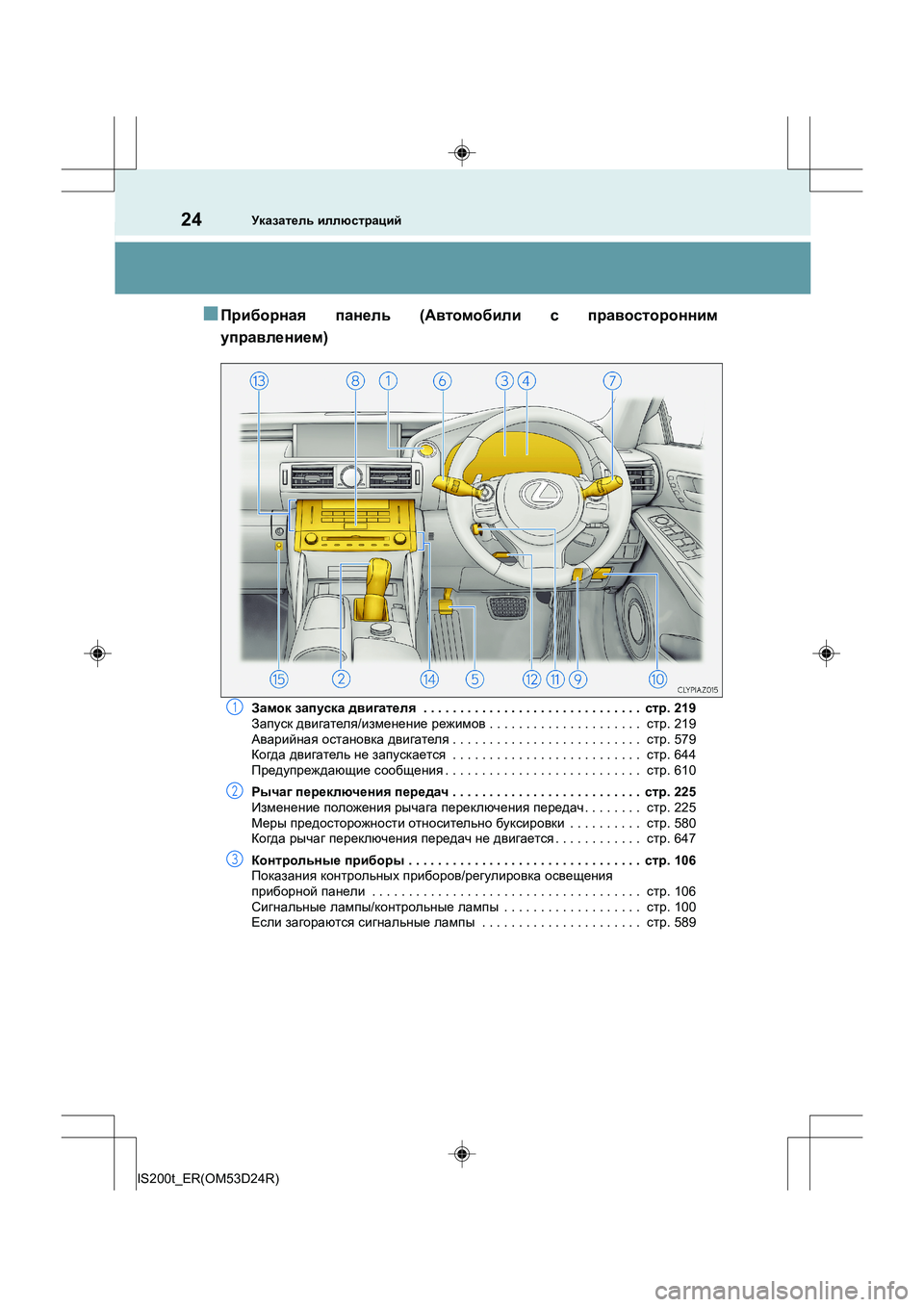Click the 'Указатель иллюстраций' page header
Viewport: 924px width, 1307px height.
326,220
